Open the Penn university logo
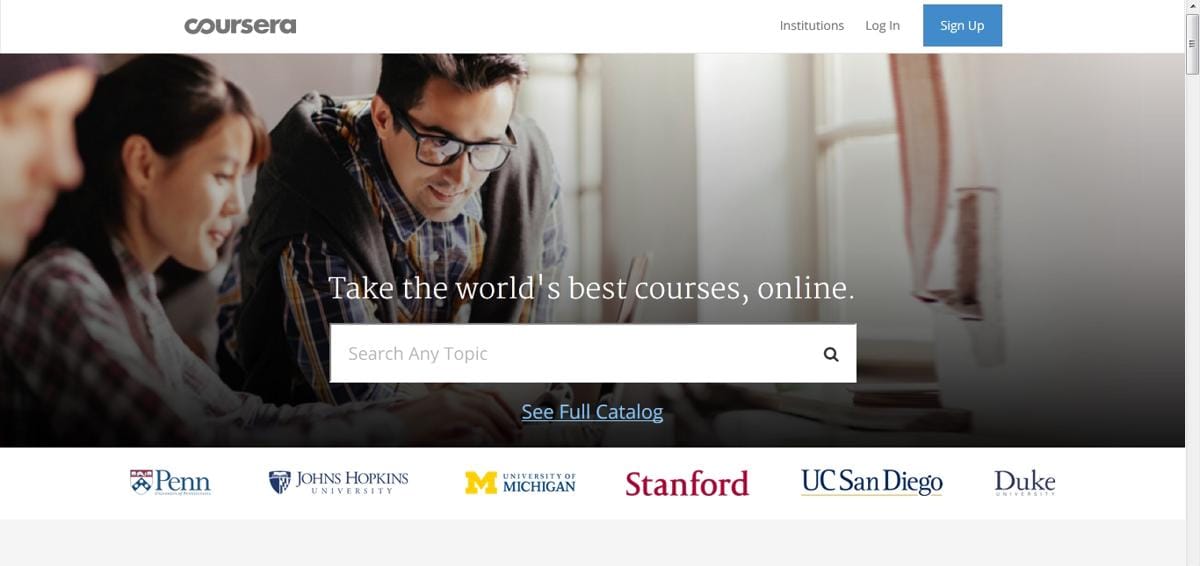 pyautogui.click(x=171, y=482)
